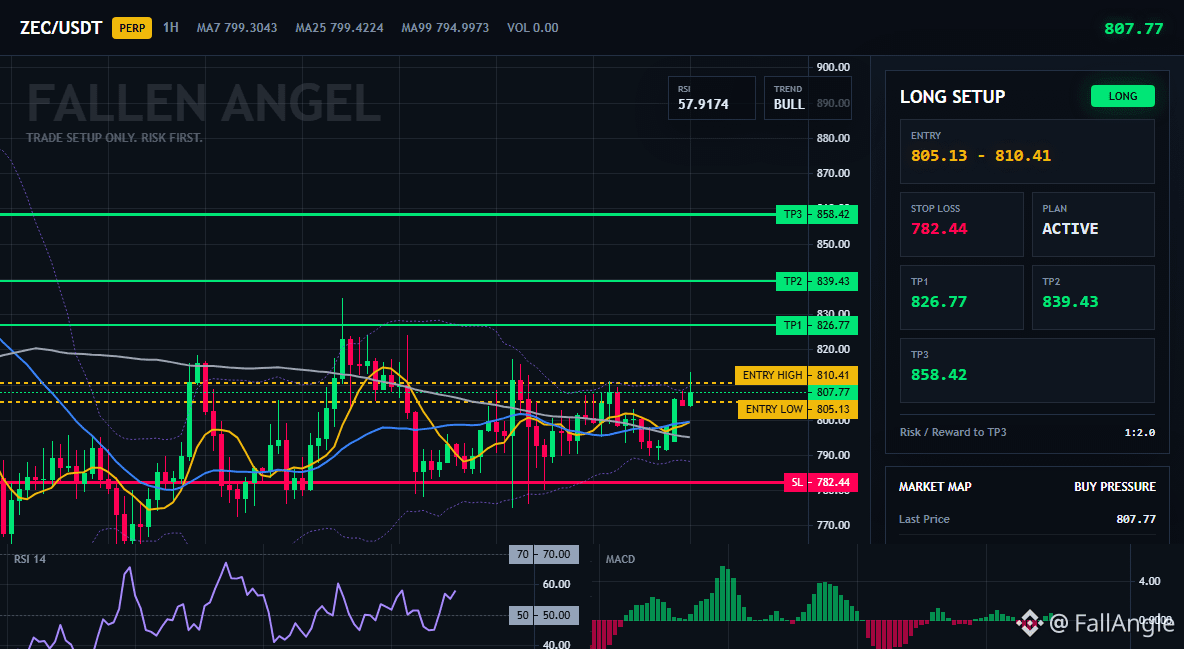This screenshot has width=1184, height=649.
Task: Click the red SL chart tag
Action: pyautogui.click(x=796, y=482)
